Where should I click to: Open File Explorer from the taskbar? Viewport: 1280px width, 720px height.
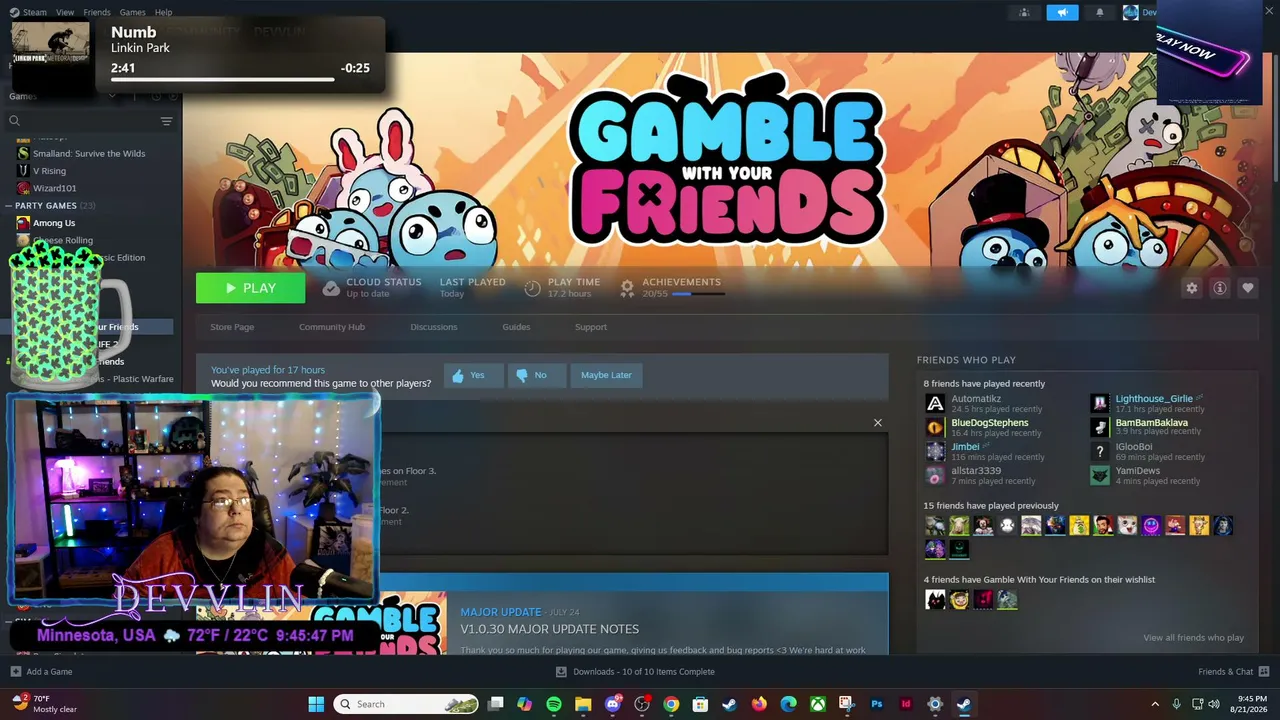[x=583, y=704]
